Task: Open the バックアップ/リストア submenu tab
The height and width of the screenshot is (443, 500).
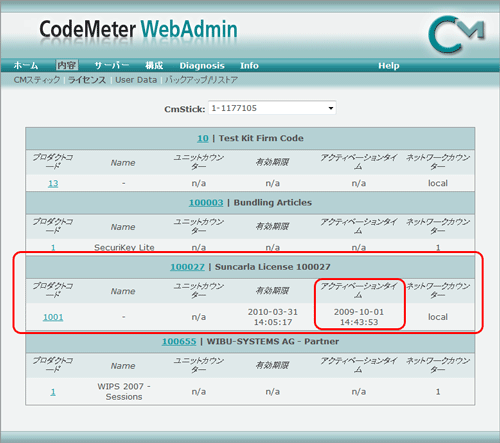Action: pyautogui.click(x=201, y=80)
